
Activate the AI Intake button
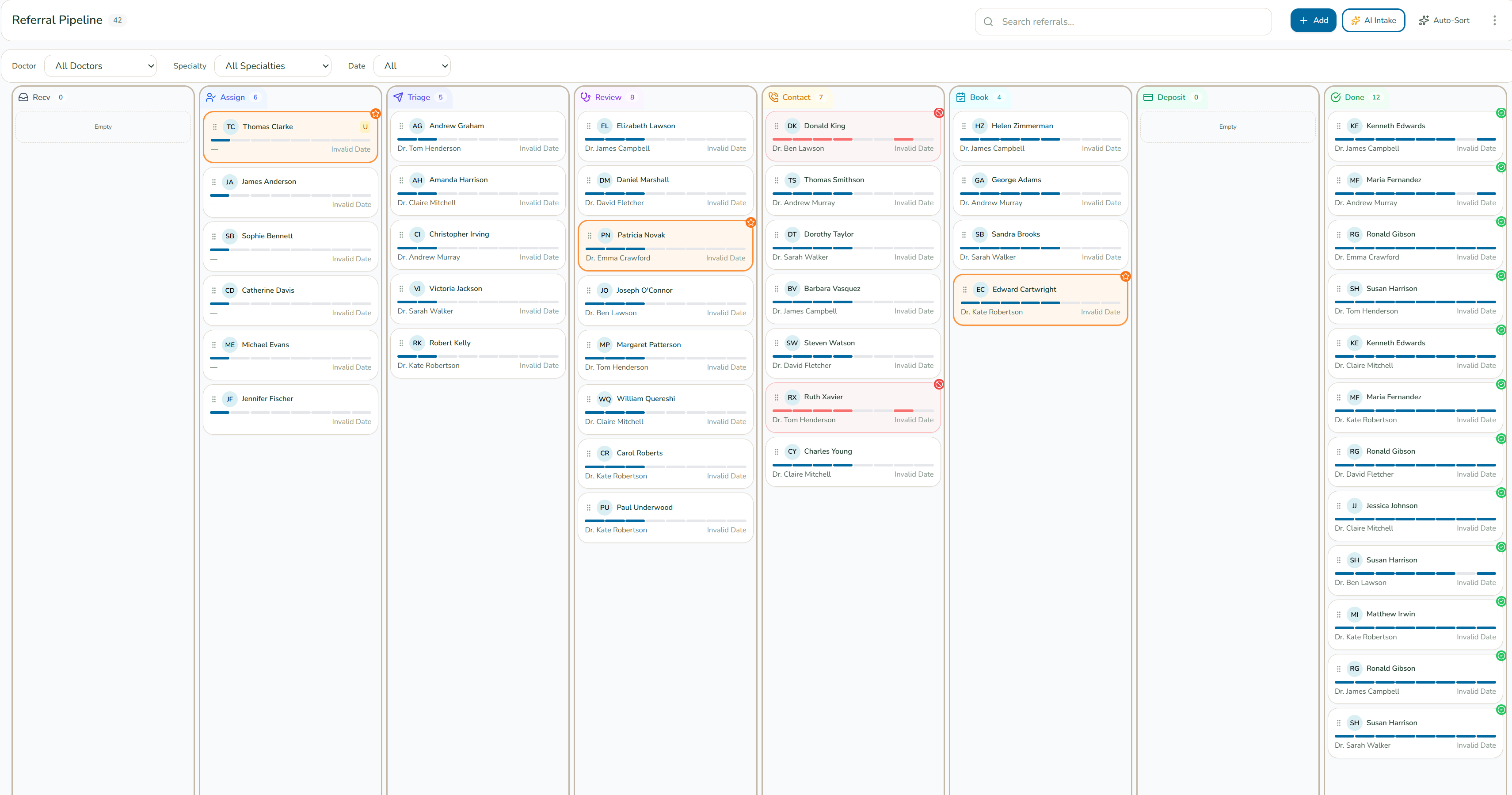[x=1373, y=20]
